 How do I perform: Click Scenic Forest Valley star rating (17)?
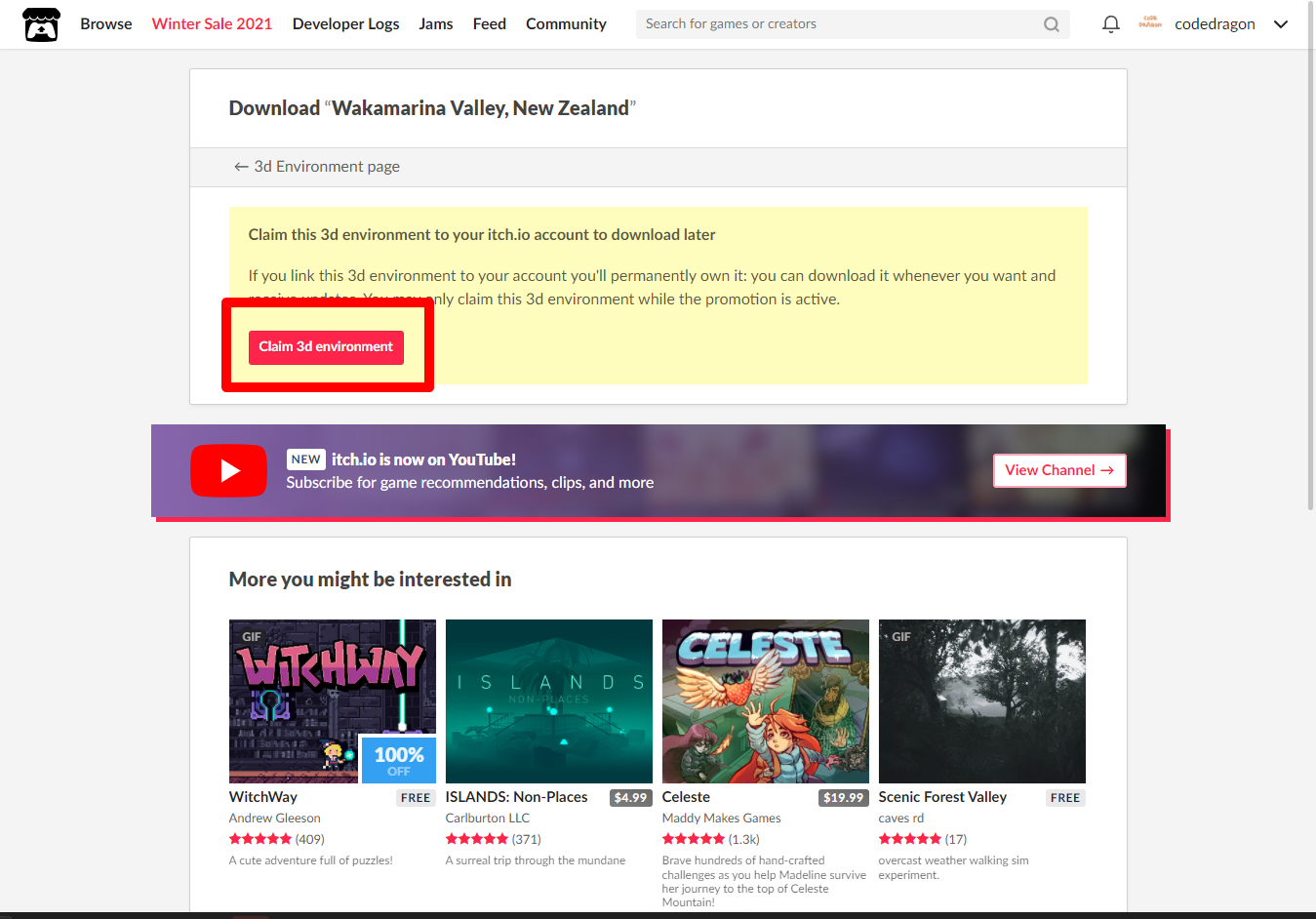(923, 839)
